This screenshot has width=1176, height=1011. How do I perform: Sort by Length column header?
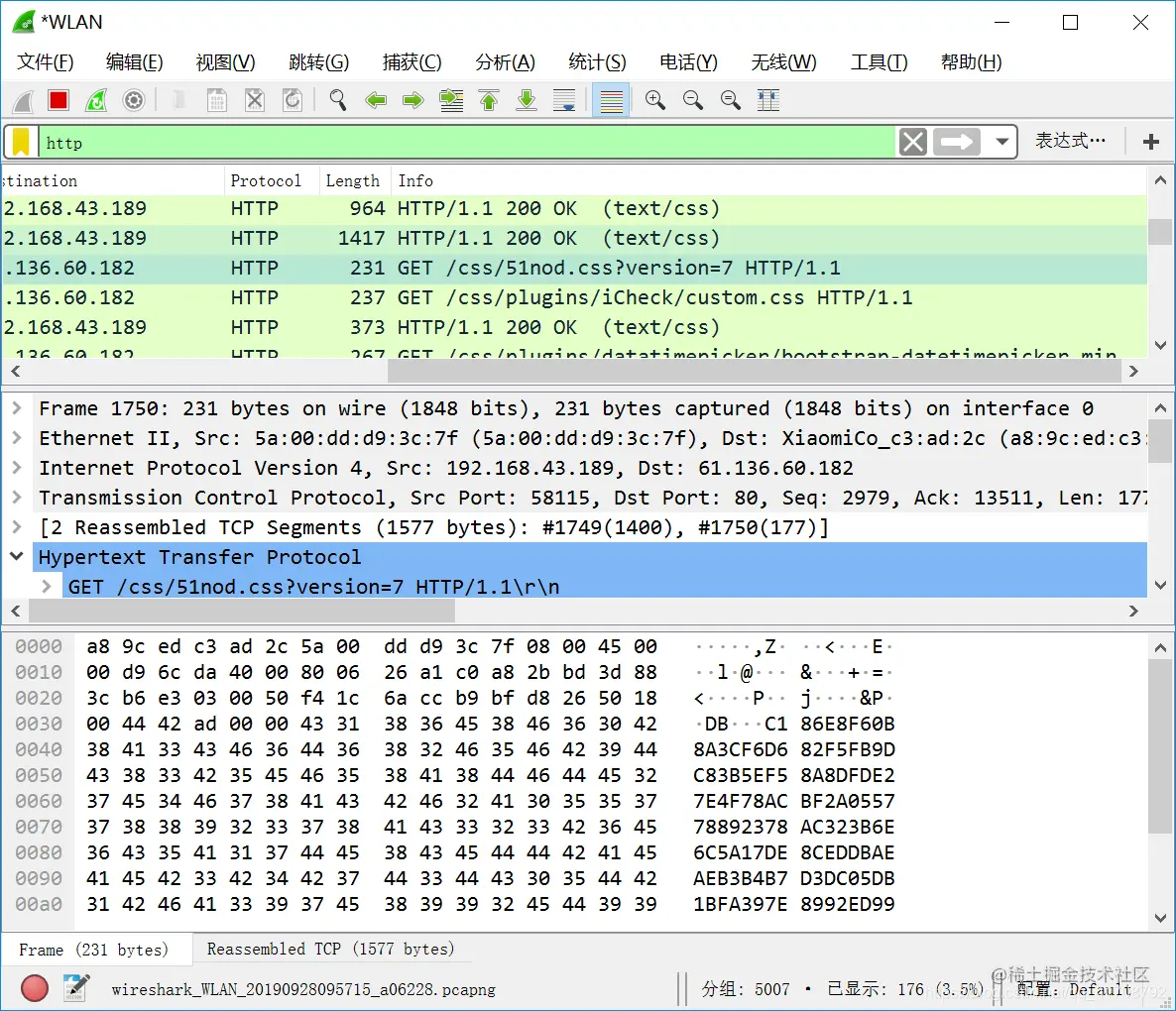[x=355, y=180]
